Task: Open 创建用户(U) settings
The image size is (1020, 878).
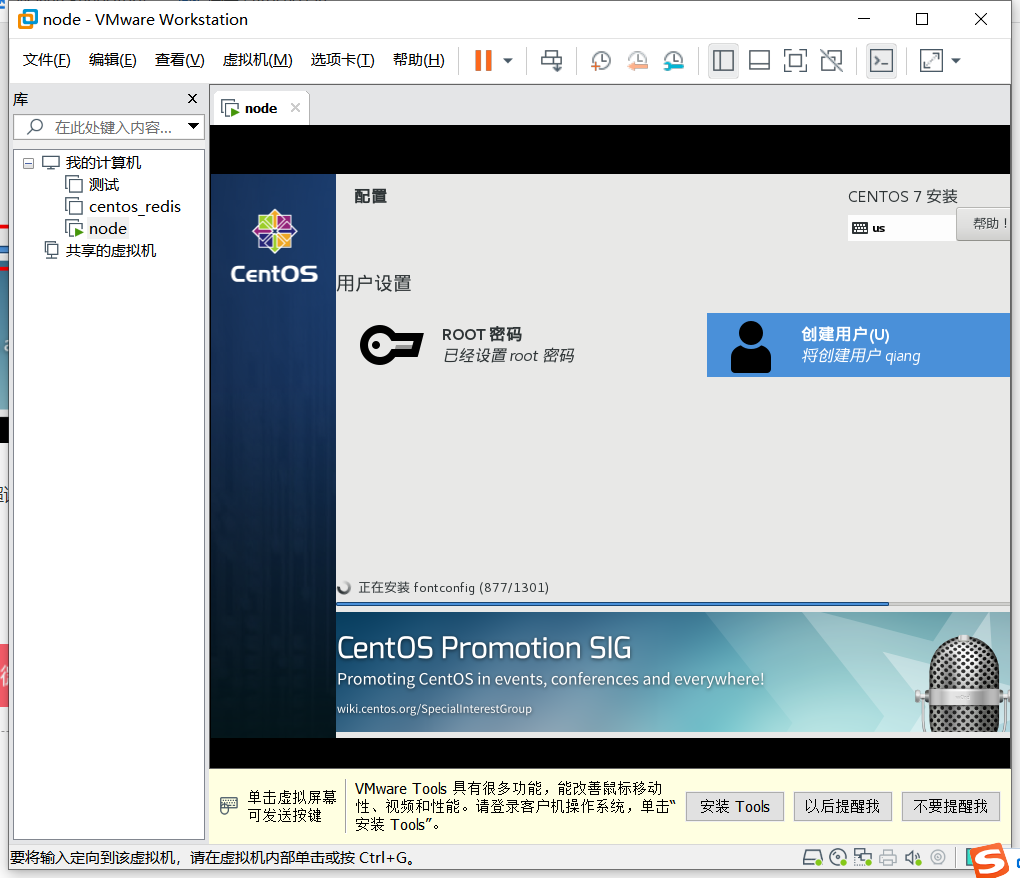Action: tap(858, 345)
